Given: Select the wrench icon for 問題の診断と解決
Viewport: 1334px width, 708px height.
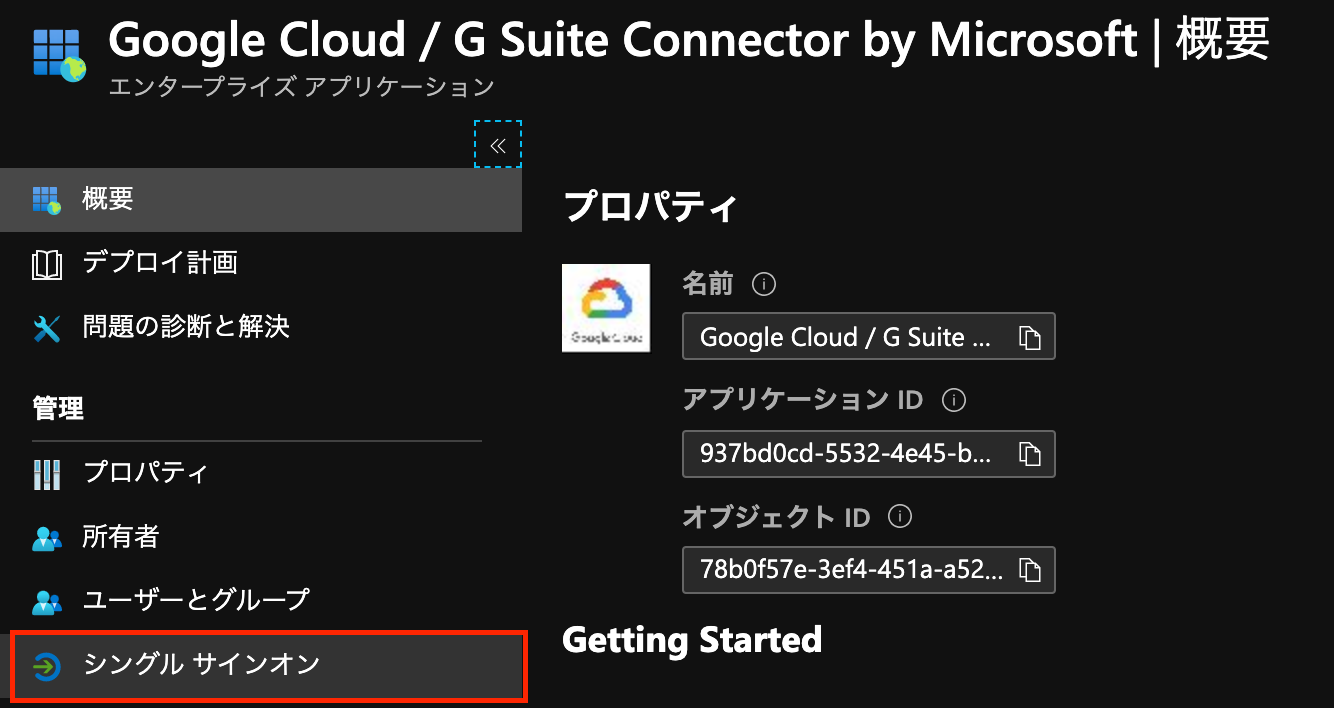Looking at the screenshot, I should point(45,328).
